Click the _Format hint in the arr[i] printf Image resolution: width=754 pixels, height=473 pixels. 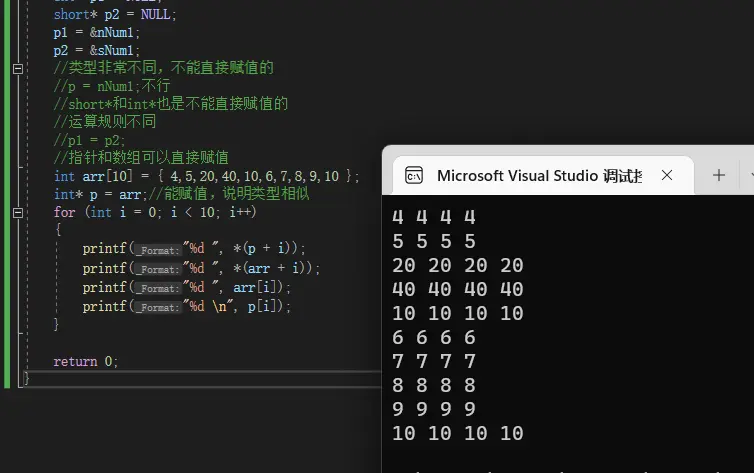[x=155, y=288]
